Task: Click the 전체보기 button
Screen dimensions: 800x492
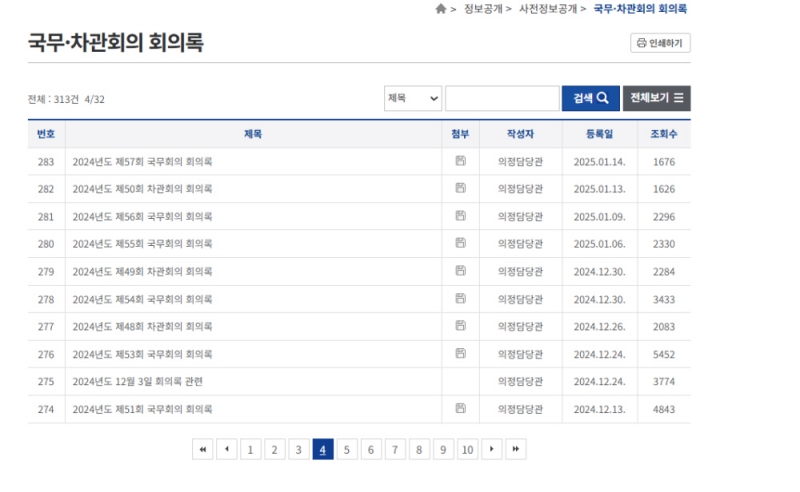Action: pos(657,98)
